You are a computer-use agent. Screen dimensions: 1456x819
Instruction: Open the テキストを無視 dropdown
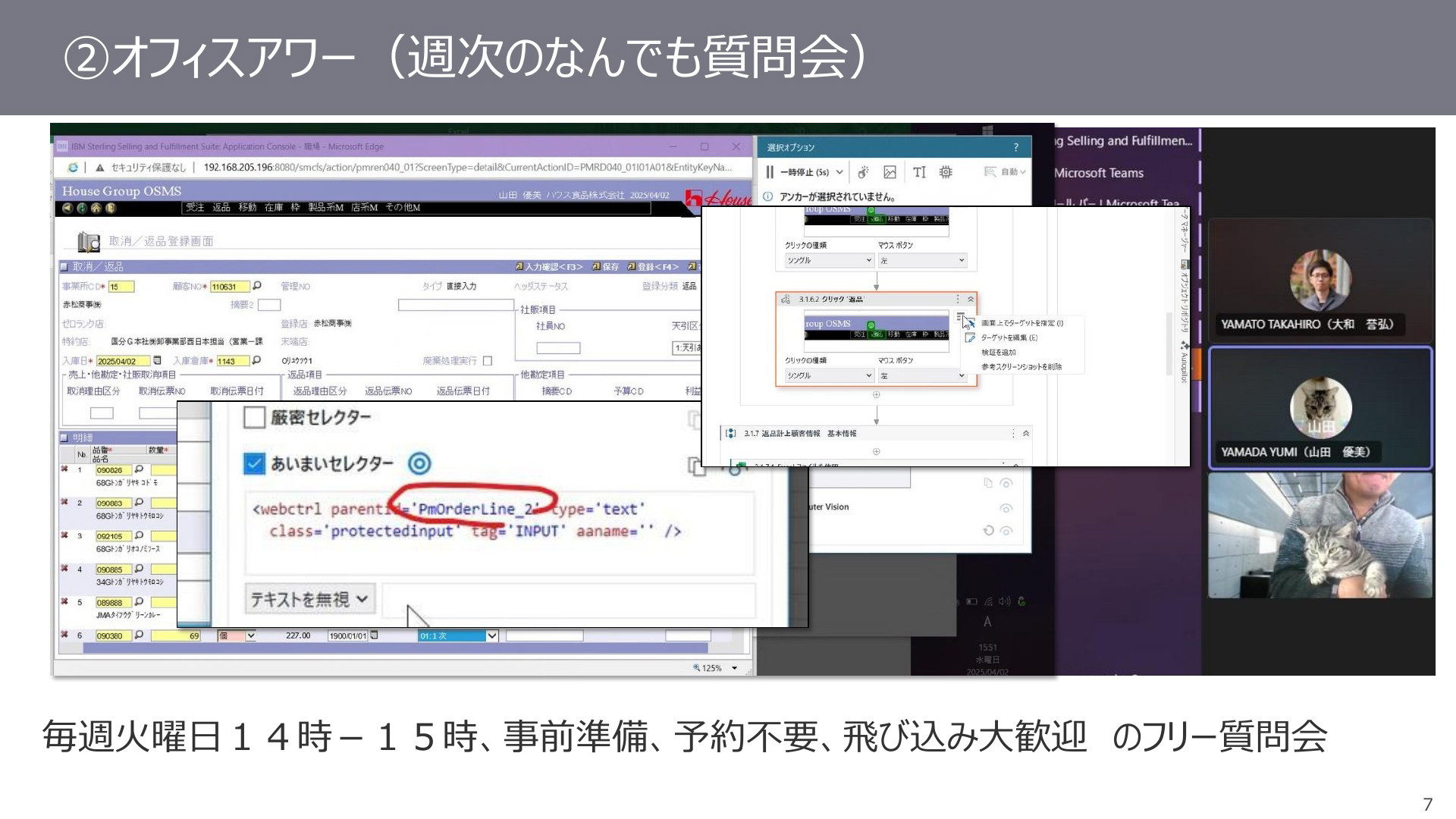(x=309, y=600)
